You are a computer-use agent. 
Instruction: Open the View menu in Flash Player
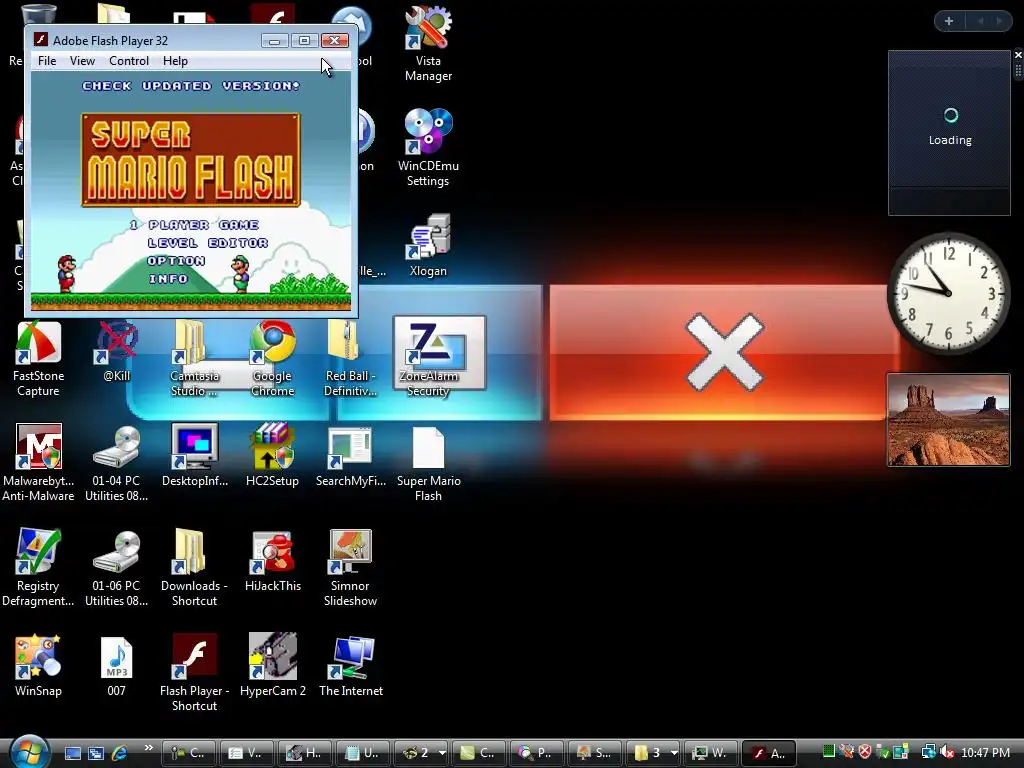(x=82, y=61)
